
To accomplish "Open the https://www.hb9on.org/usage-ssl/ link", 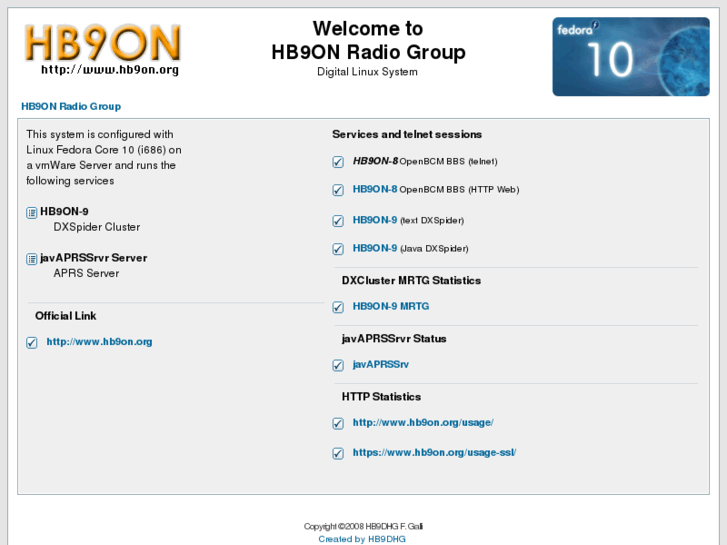I will pyautogui.click(x=434, y=452).
